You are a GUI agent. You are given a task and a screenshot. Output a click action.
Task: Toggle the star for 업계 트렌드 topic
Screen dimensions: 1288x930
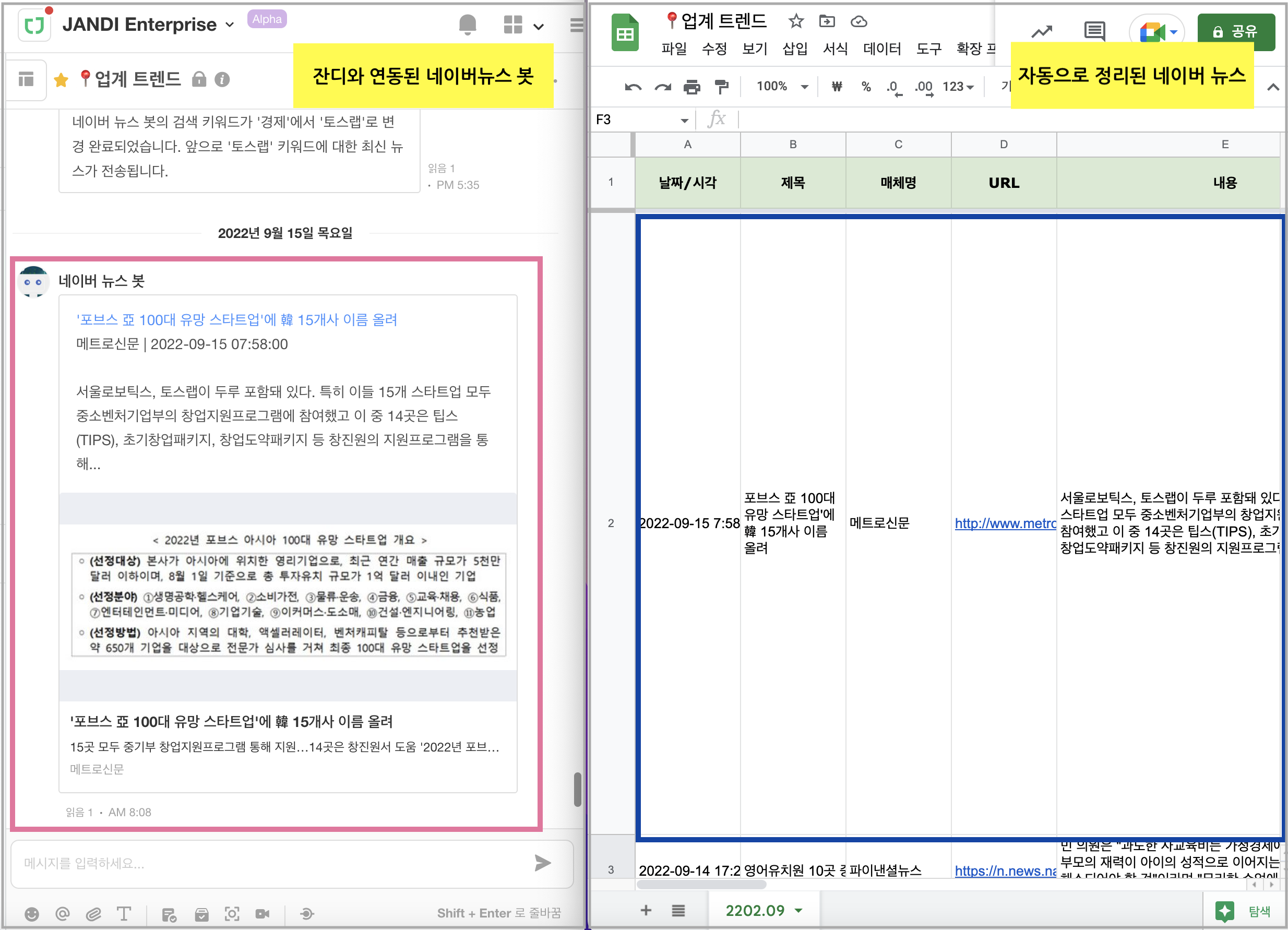[62, 79]
